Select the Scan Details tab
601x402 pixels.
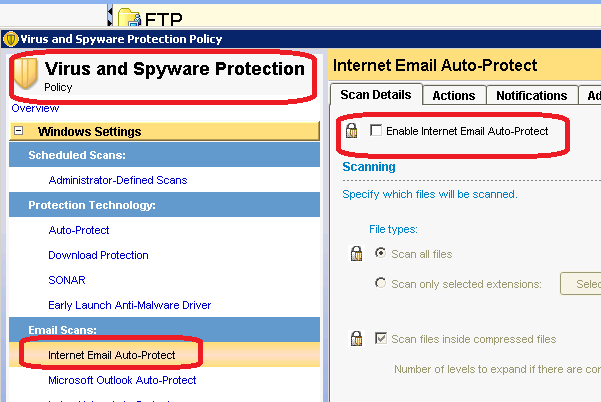376,95
